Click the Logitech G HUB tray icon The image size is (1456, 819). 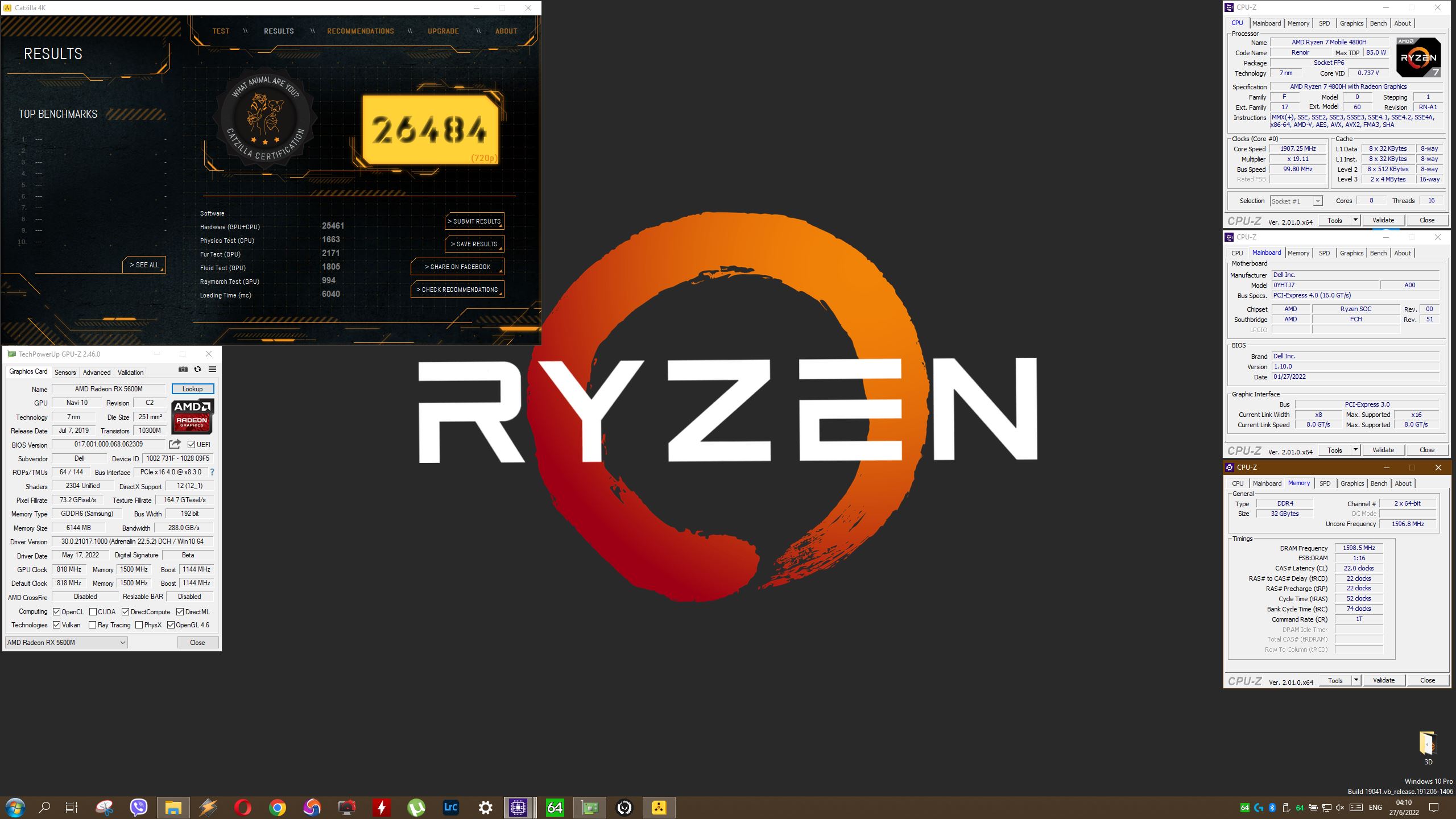pos(1259,808)
